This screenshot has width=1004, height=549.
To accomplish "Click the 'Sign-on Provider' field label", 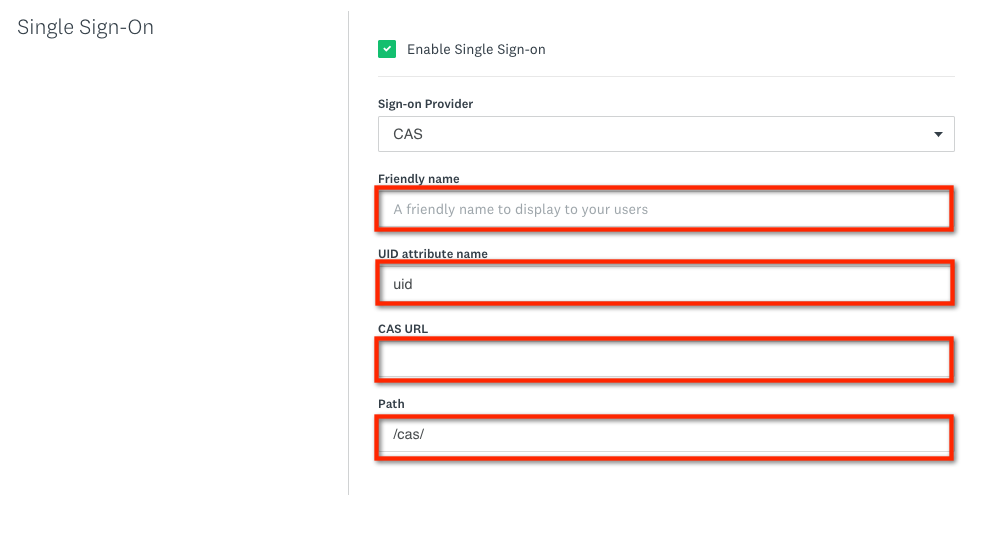I will (425, 104).
